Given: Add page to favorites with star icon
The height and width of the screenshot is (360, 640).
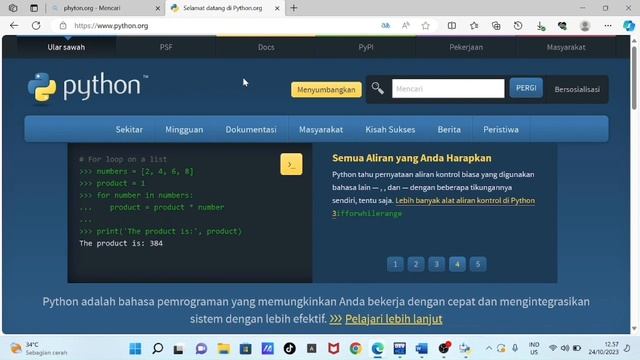Looking at the screenshot, I should tap(426, 26).
